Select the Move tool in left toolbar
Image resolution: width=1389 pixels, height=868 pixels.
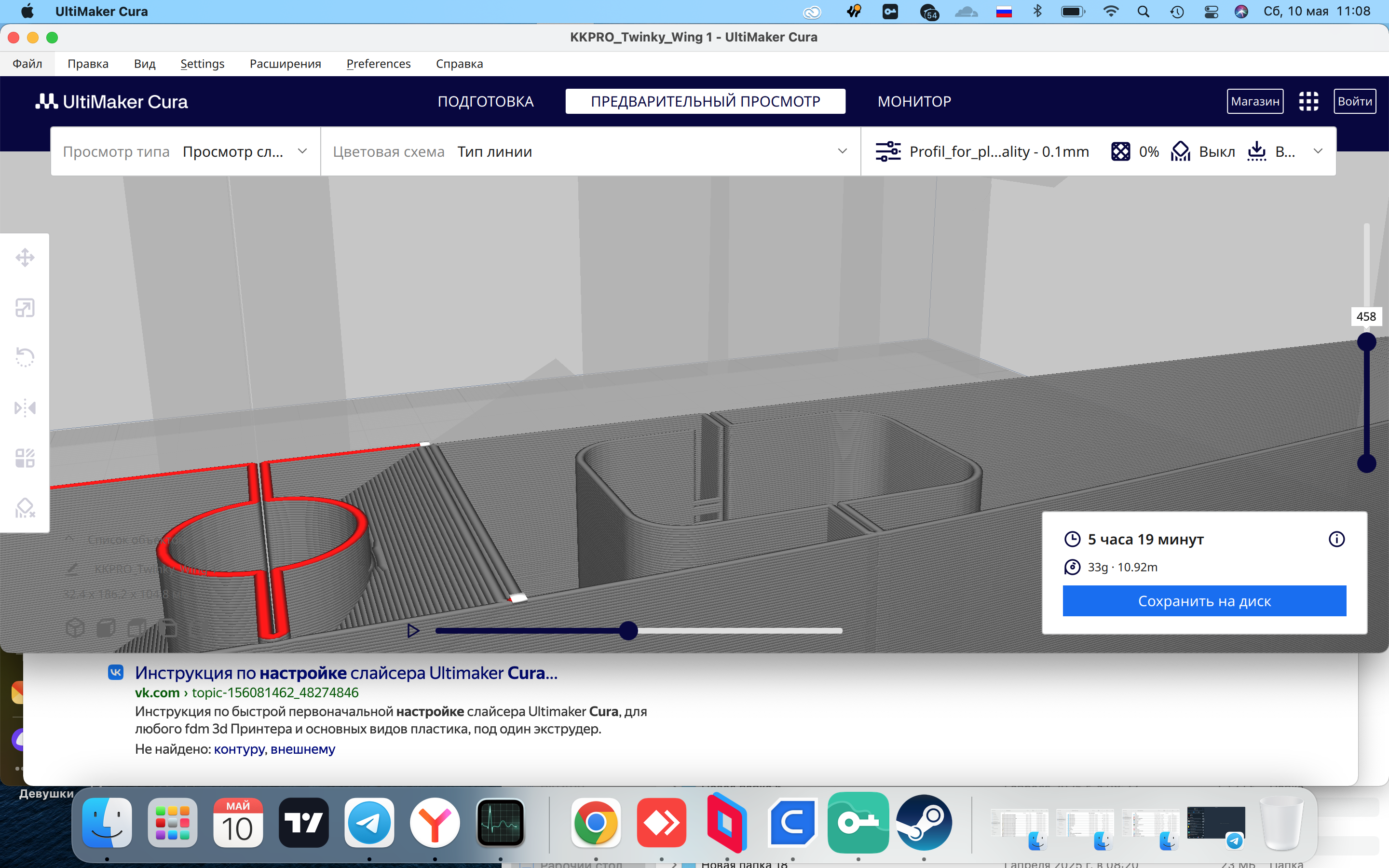[25, 258]
